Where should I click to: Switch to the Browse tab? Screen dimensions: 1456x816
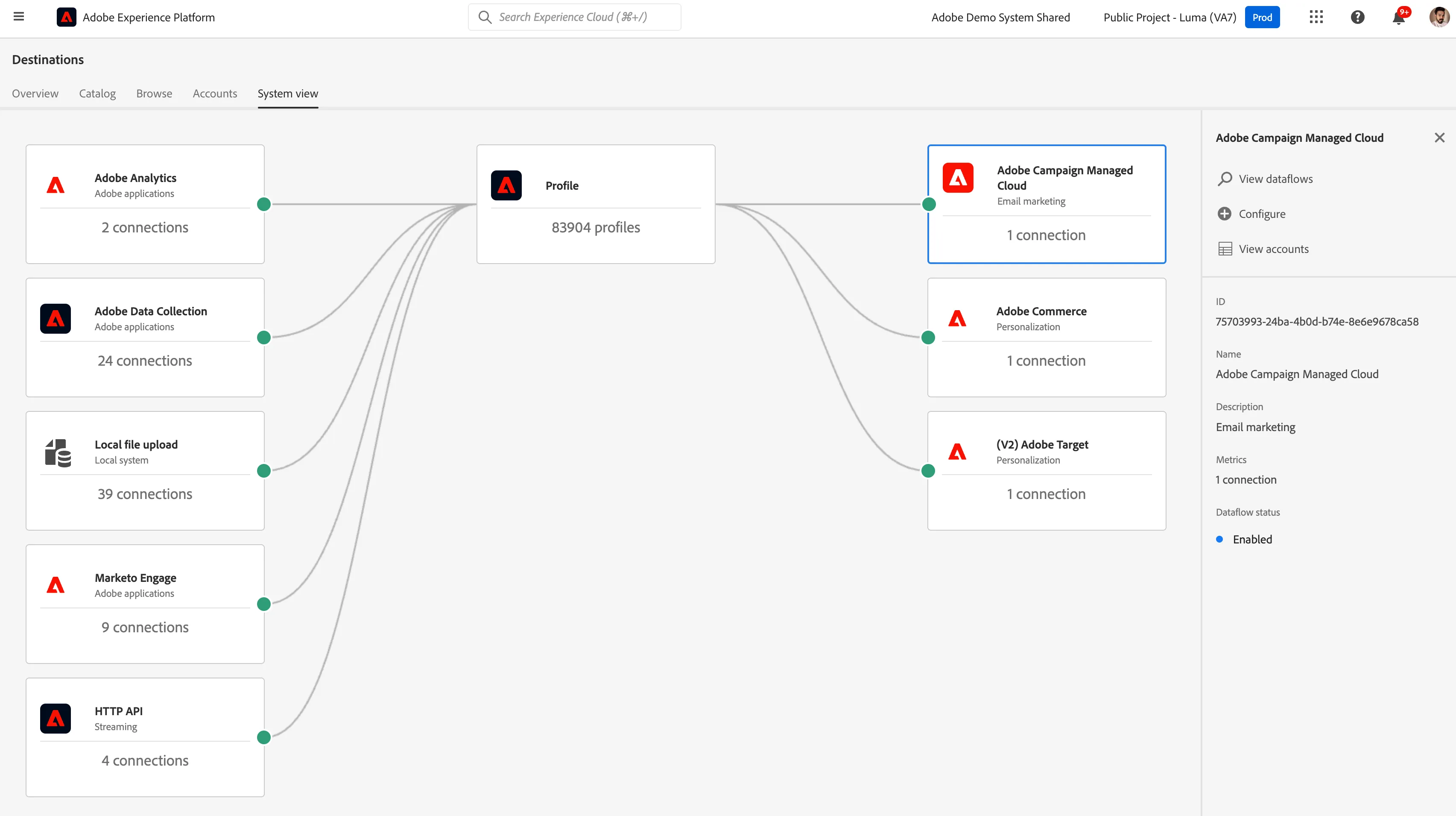pos(154,93)
